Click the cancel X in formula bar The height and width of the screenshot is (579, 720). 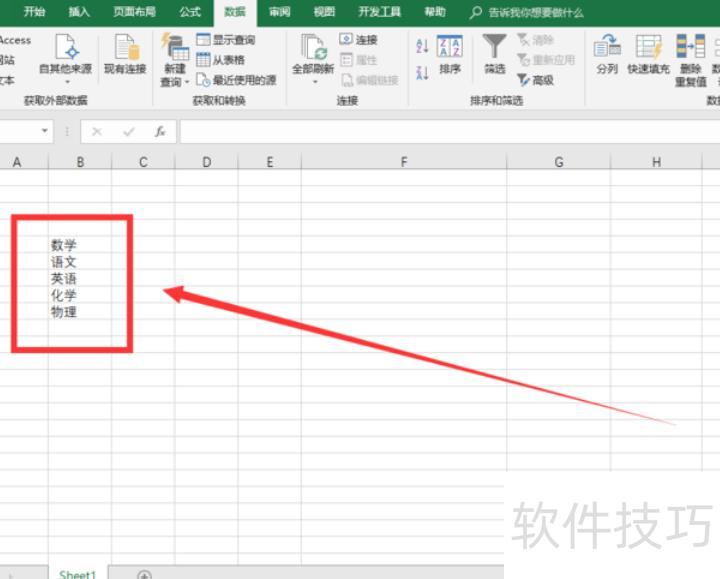[97, 132]
